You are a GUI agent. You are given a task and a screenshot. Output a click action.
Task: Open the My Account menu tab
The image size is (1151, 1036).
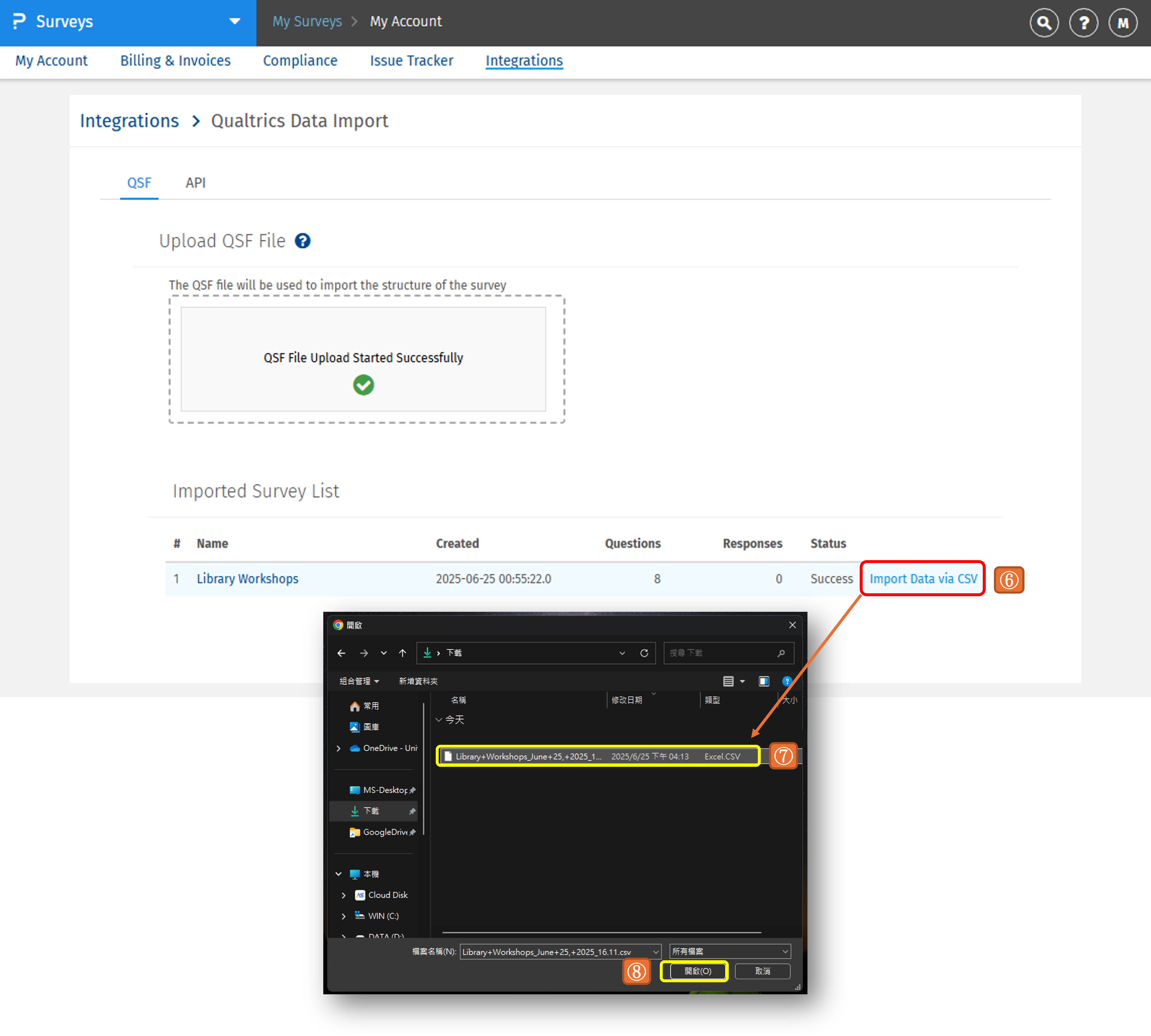[51, 60]
